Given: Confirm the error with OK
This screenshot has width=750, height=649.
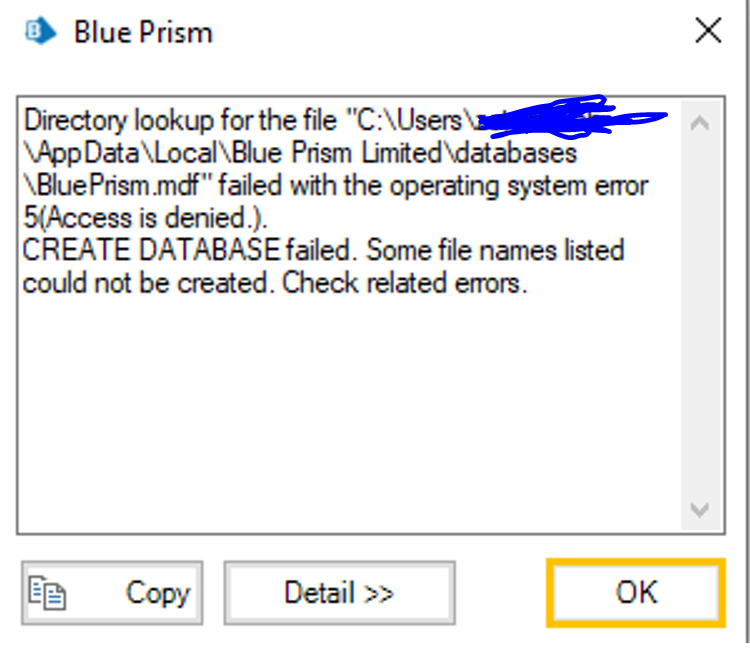Looking at the screenshot, I should tap(635, 593).
